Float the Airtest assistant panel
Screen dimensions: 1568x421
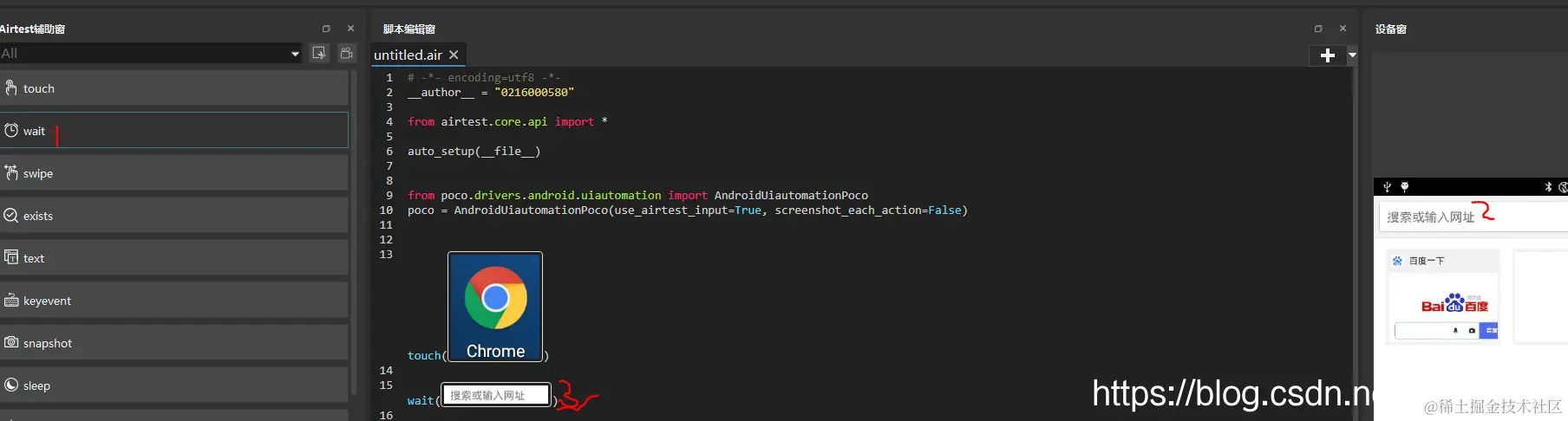click(x=326, y=29)
